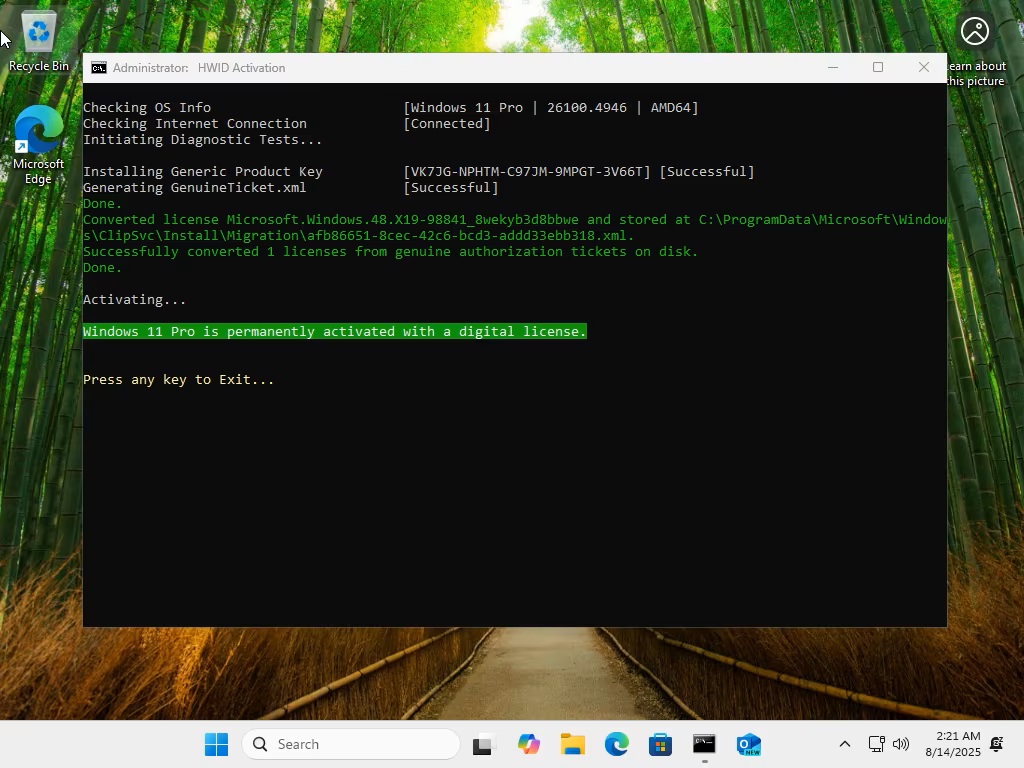Click the "Activating..." line

coord(134,300)
